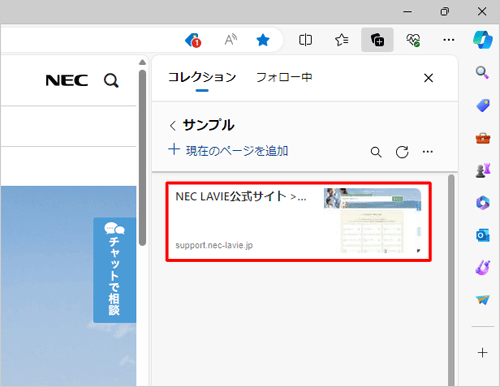Restore down the Edge window
500x387 pixels.
pos(444,12)
